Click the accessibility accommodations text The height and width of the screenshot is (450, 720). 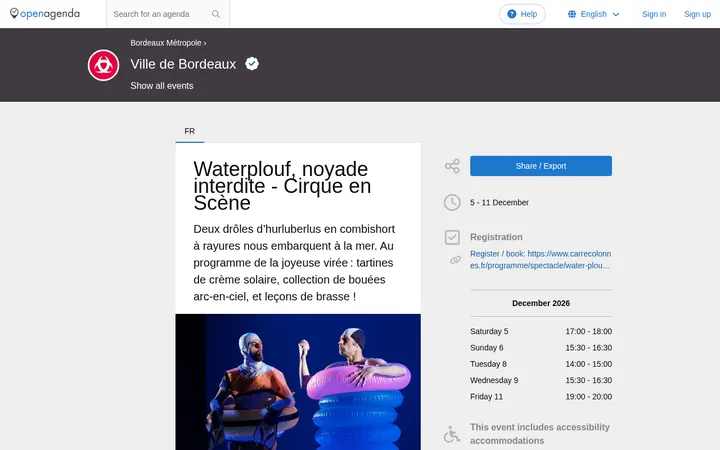[x=540, y=434]
